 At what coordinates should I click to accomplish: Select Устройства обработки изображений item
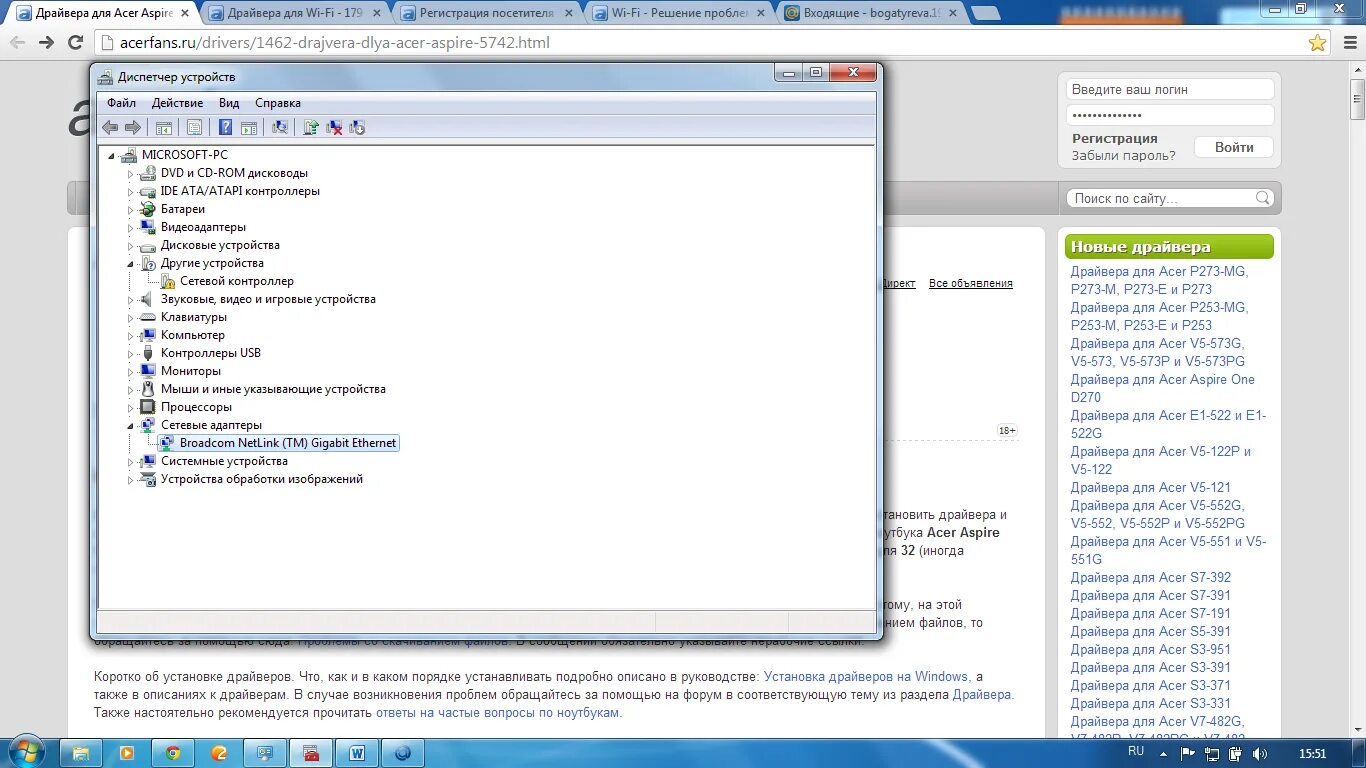point(262,480)
